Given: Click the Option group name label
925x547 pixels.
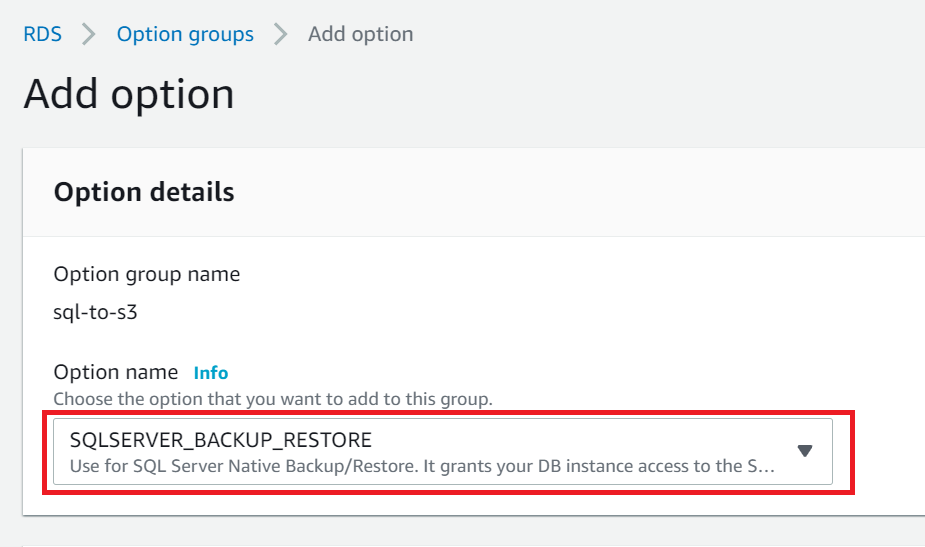Looking at the screenshot, I should click(x=146, y=274).
